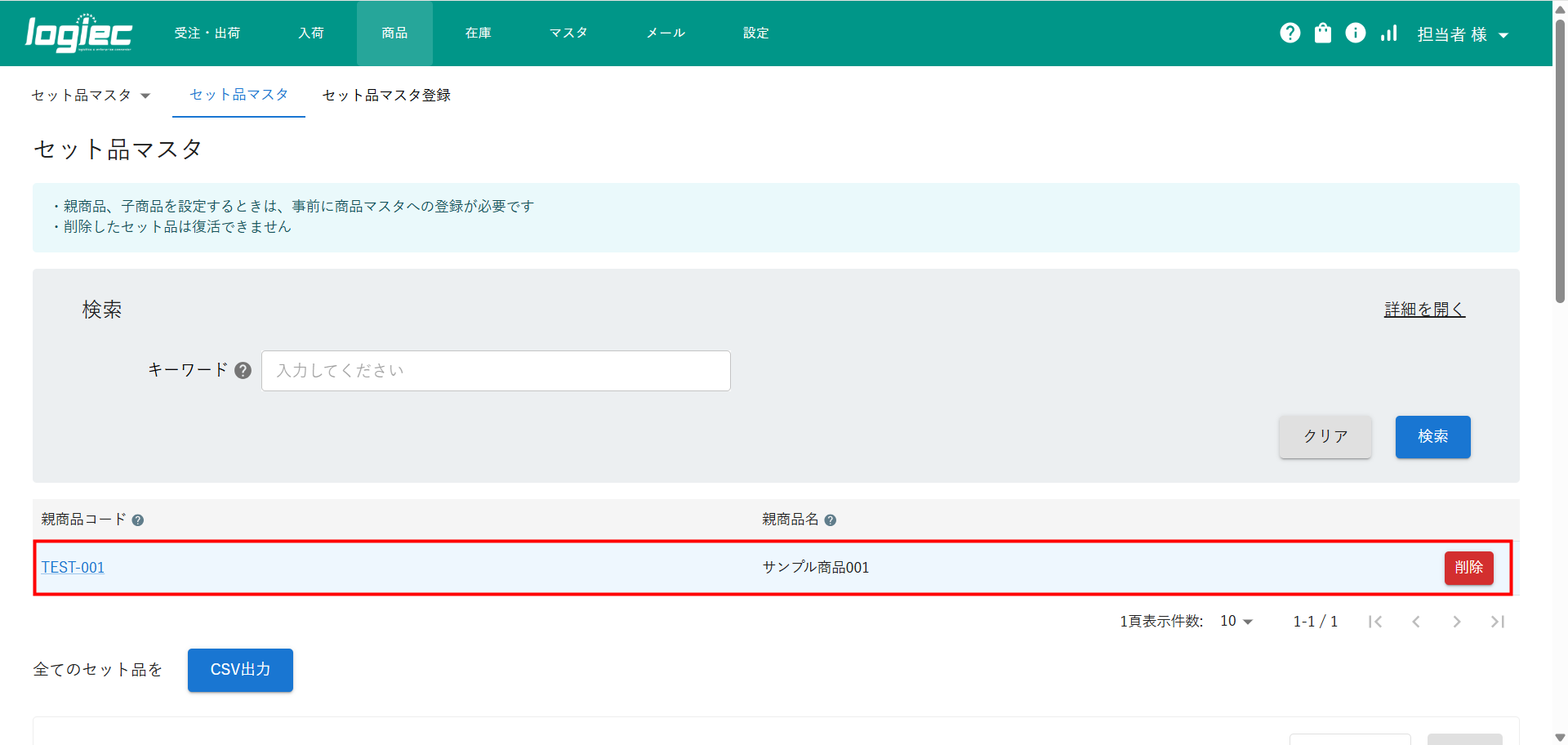This screenshot has width=1568, height=745.
Task: Delete the TEST-001 row with 削除
Action: (x=1468, y=568)
